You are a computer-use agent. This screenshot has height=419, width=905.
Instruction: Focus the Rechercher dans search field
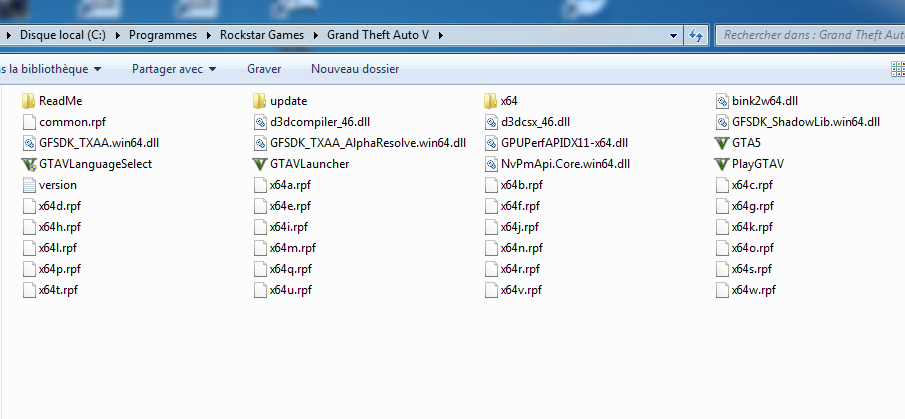810,35
